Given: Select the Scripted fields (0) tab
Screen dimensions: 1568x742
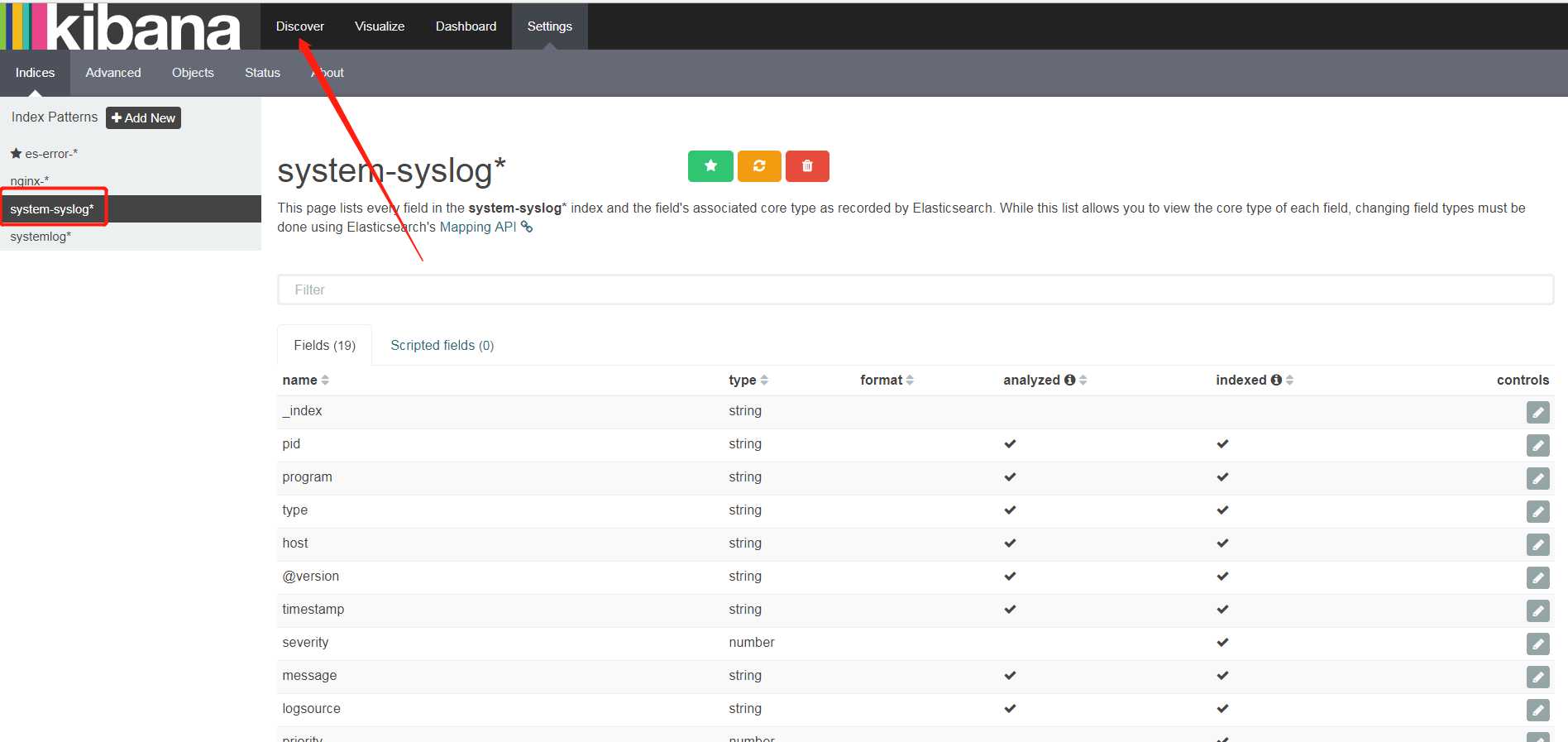Looking at the screenshot, I should point(442,345).
